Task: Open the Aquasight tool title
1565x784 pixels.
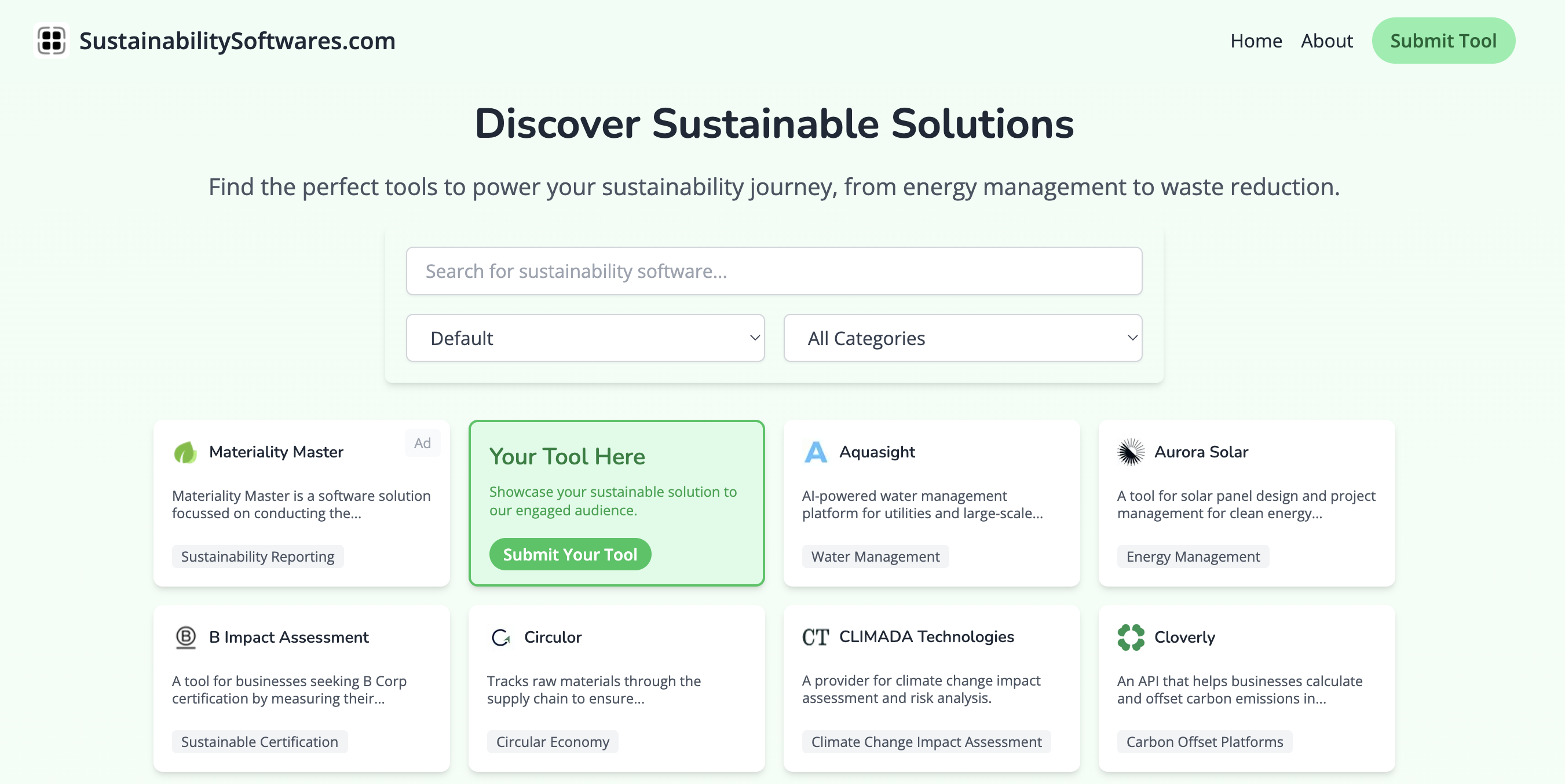Action: coord(877,452)
